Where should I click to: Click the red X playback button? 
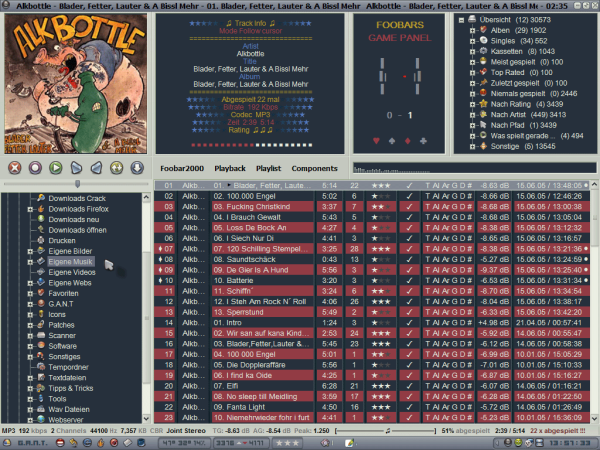[15, 168]
